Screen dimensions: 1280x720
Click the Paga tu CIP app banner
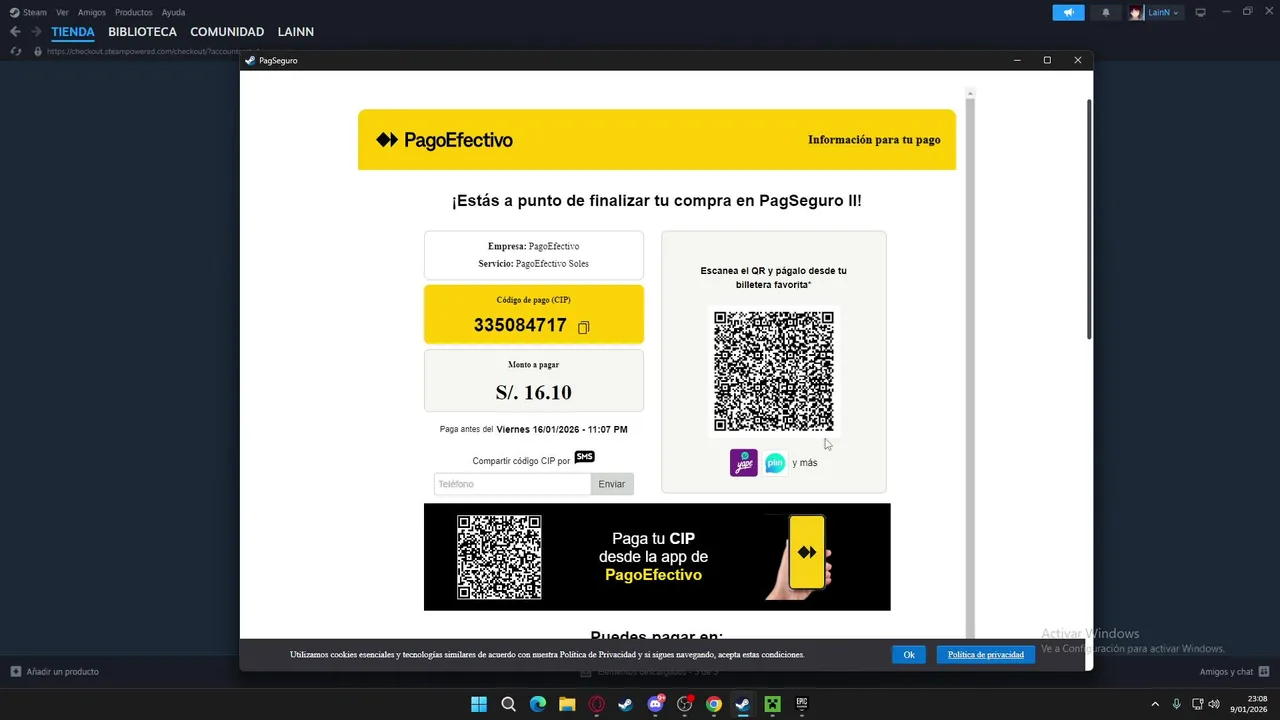point(657,557)
